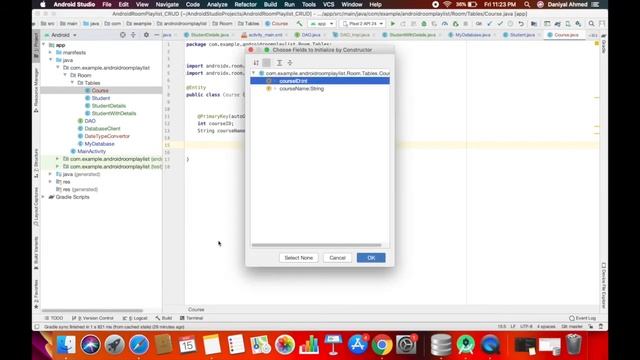Screen dimensions: 640x360
Task: Open Finder from the dock
Action: coord(66,345)
